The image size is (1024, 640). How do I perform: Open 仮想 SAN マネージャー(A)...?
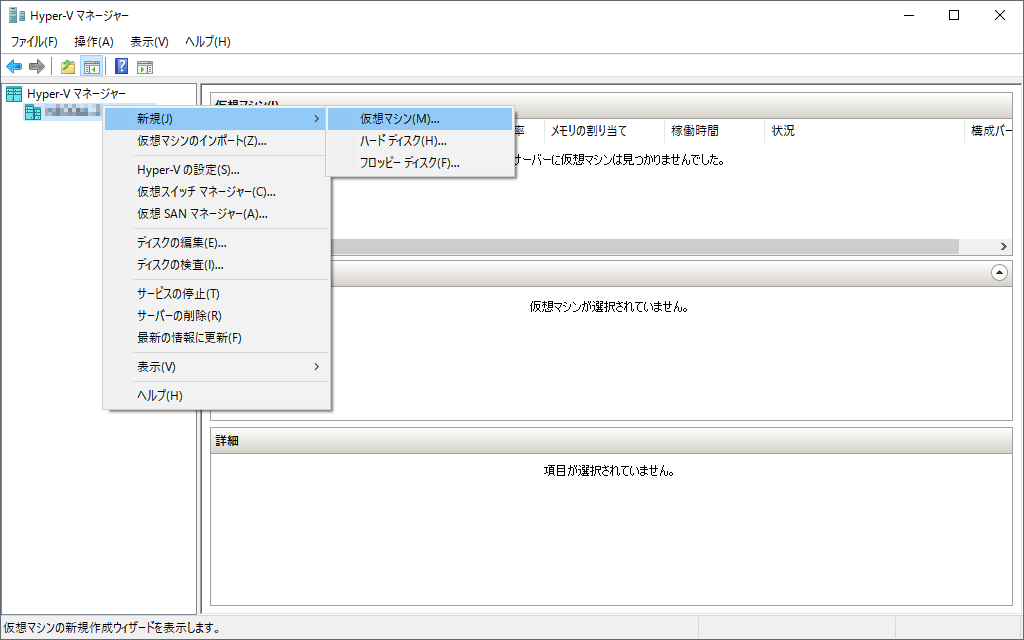[216, 214]
